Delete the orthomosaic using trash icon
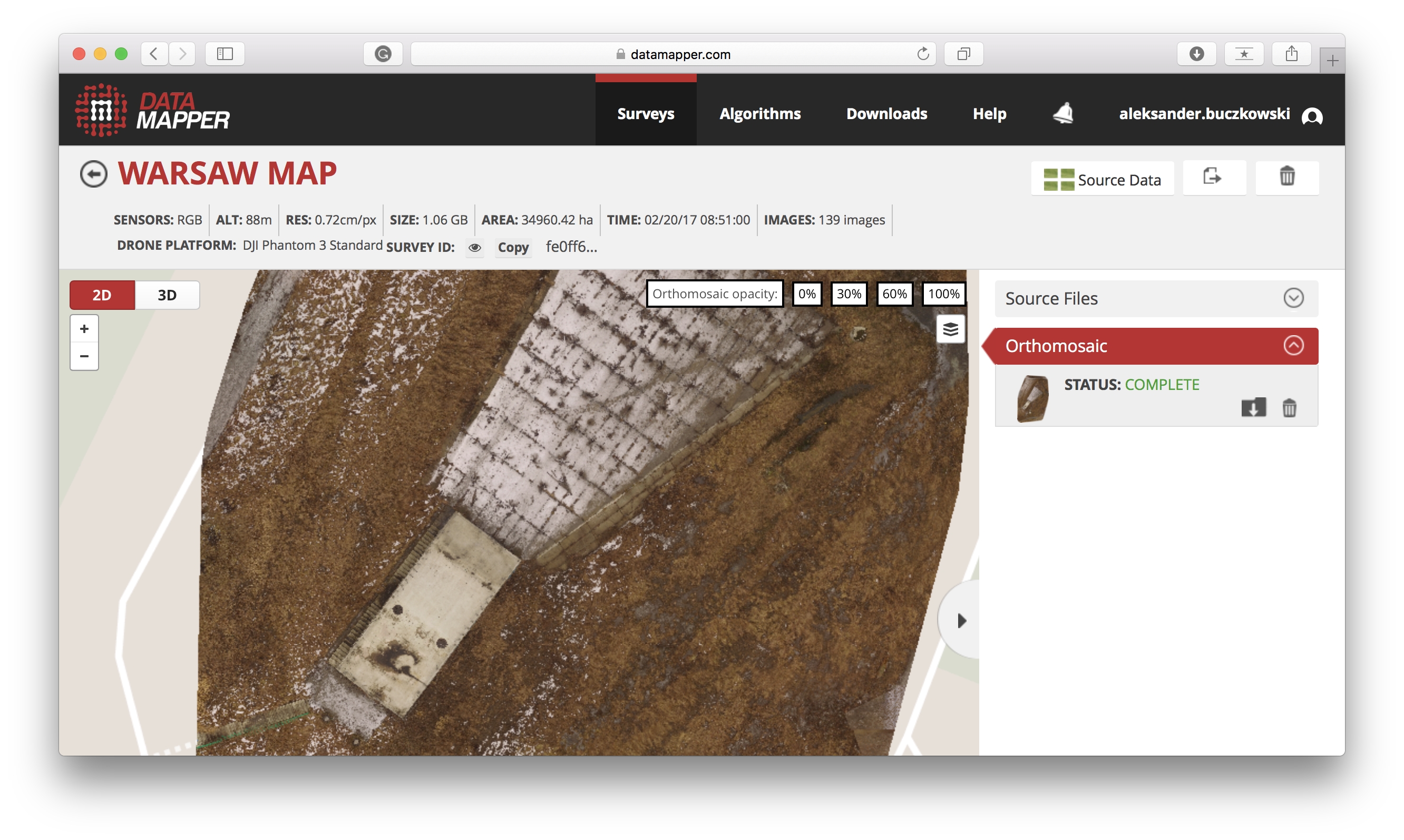Screen dimensions: 1404x840 click(1289, 407)
